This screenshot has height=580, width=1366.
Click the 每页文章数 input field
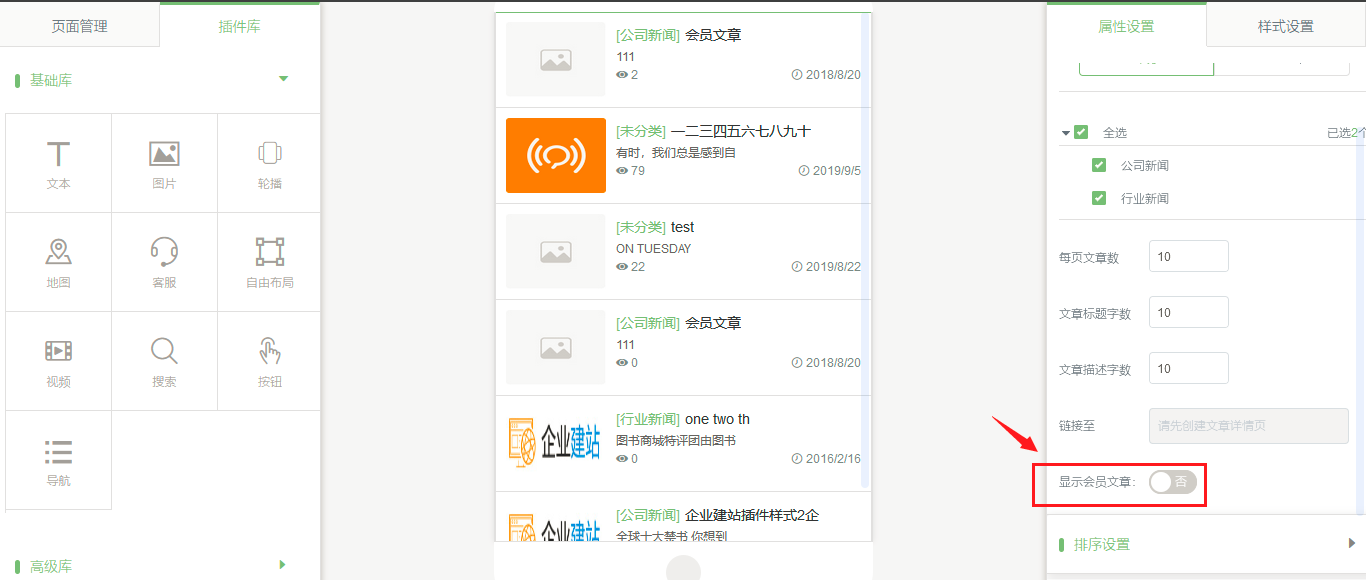point(1188,257)
